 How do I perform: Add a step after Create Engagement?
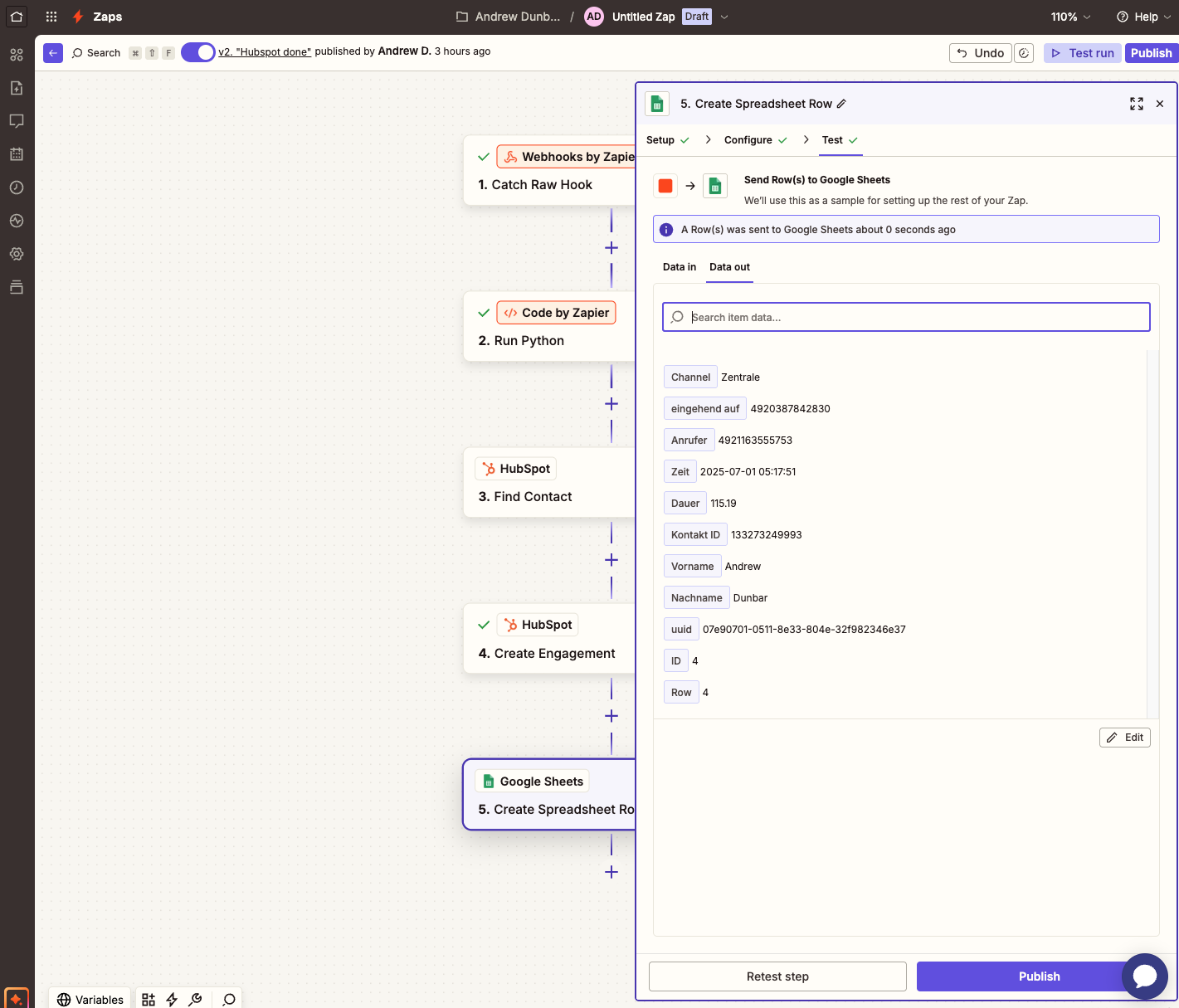tap(611, 716)
